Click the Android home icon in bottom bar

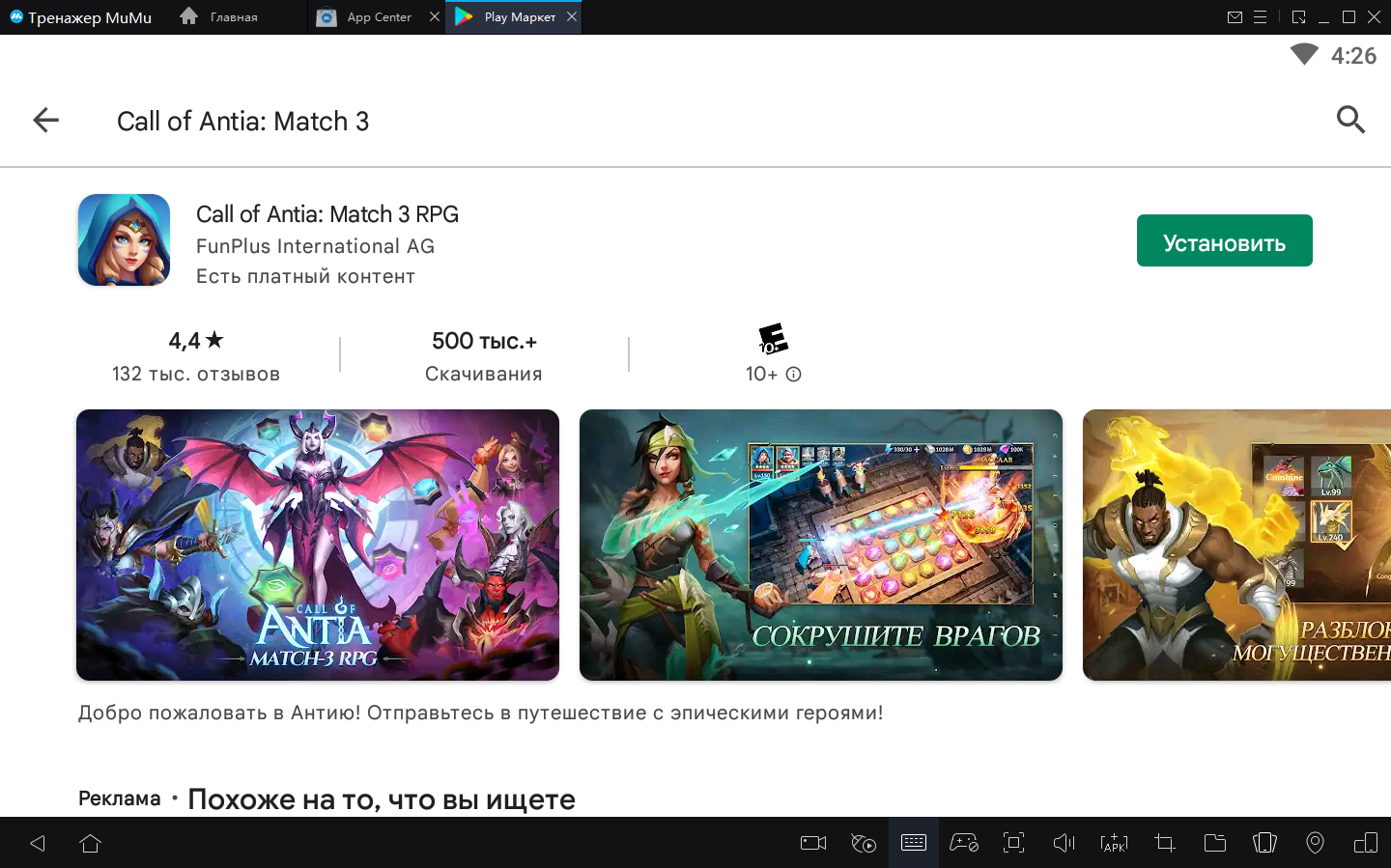[x=91, y=843]
